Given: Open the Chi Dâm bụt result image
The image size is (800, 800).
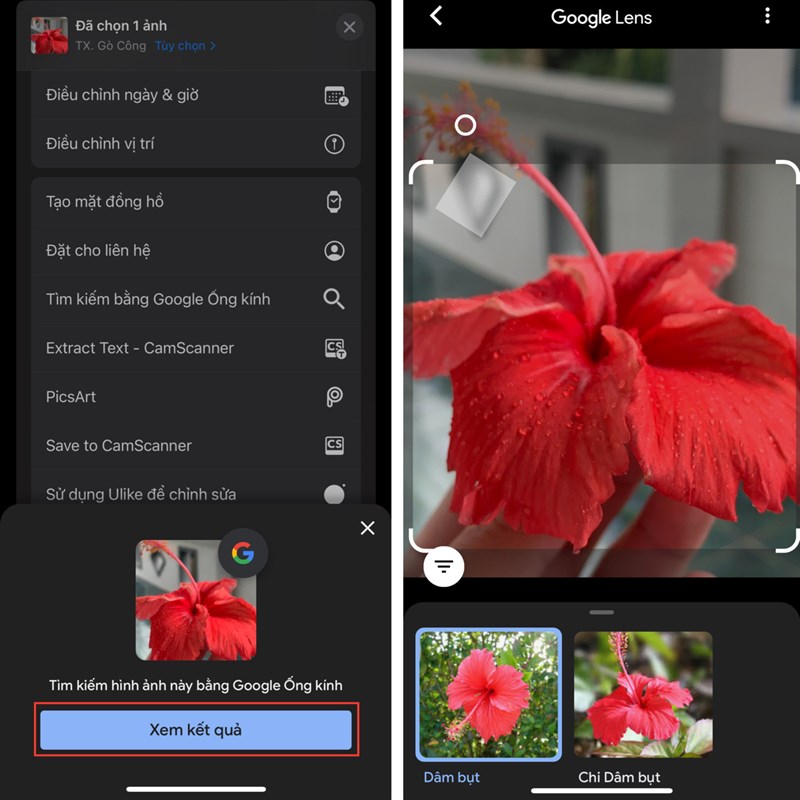Looking at the screenshot, I should 643,694.
